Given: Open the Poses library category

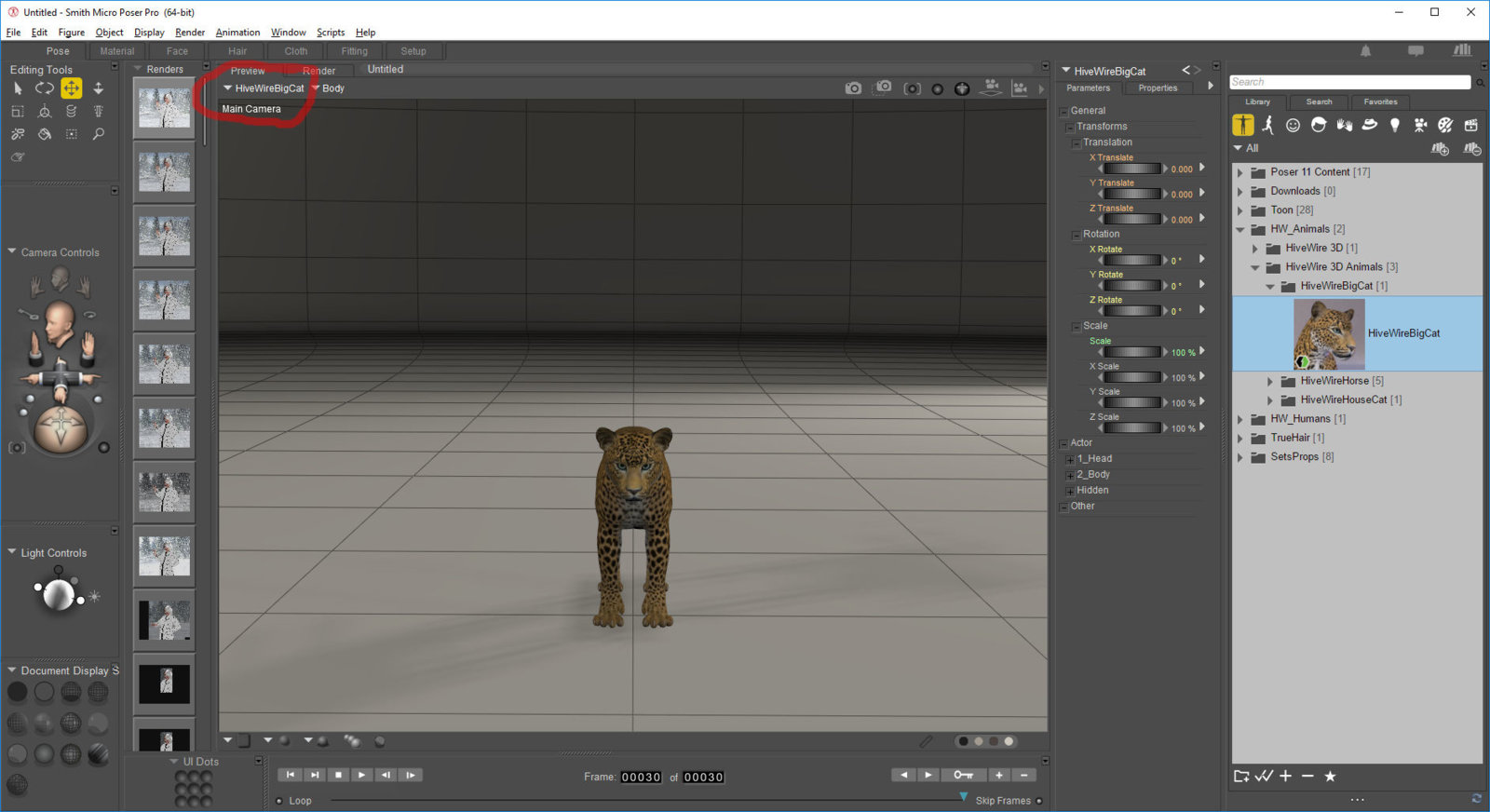Looking at the screenshot, I should click(x=1267, y=125).
